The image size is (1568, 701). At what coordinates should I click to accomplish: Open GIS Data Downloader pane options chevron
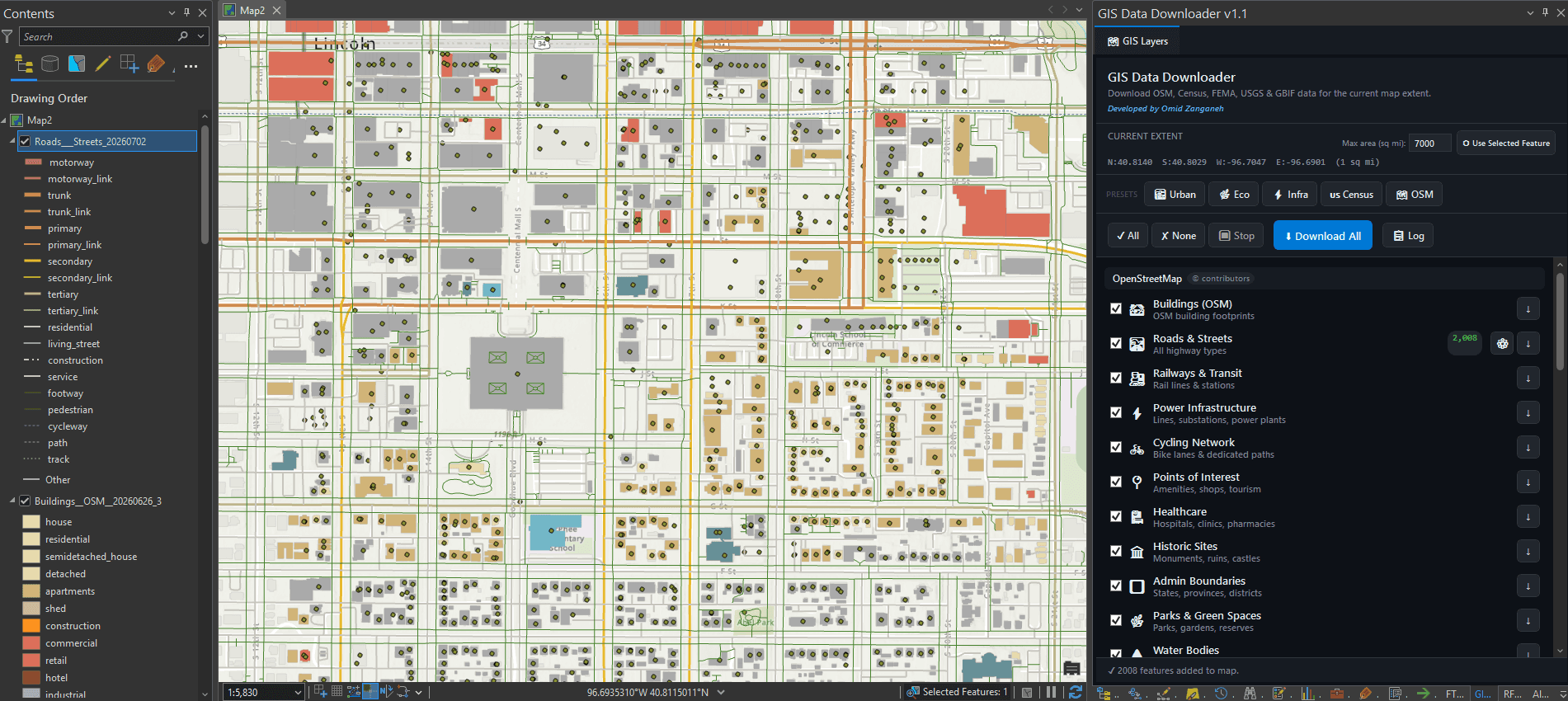coord(1530,13)
